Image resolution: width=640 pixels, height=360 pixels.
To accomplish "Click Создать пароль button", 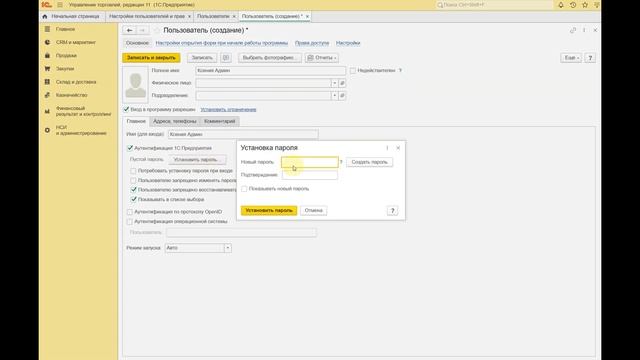I will [x=369, y=162].
